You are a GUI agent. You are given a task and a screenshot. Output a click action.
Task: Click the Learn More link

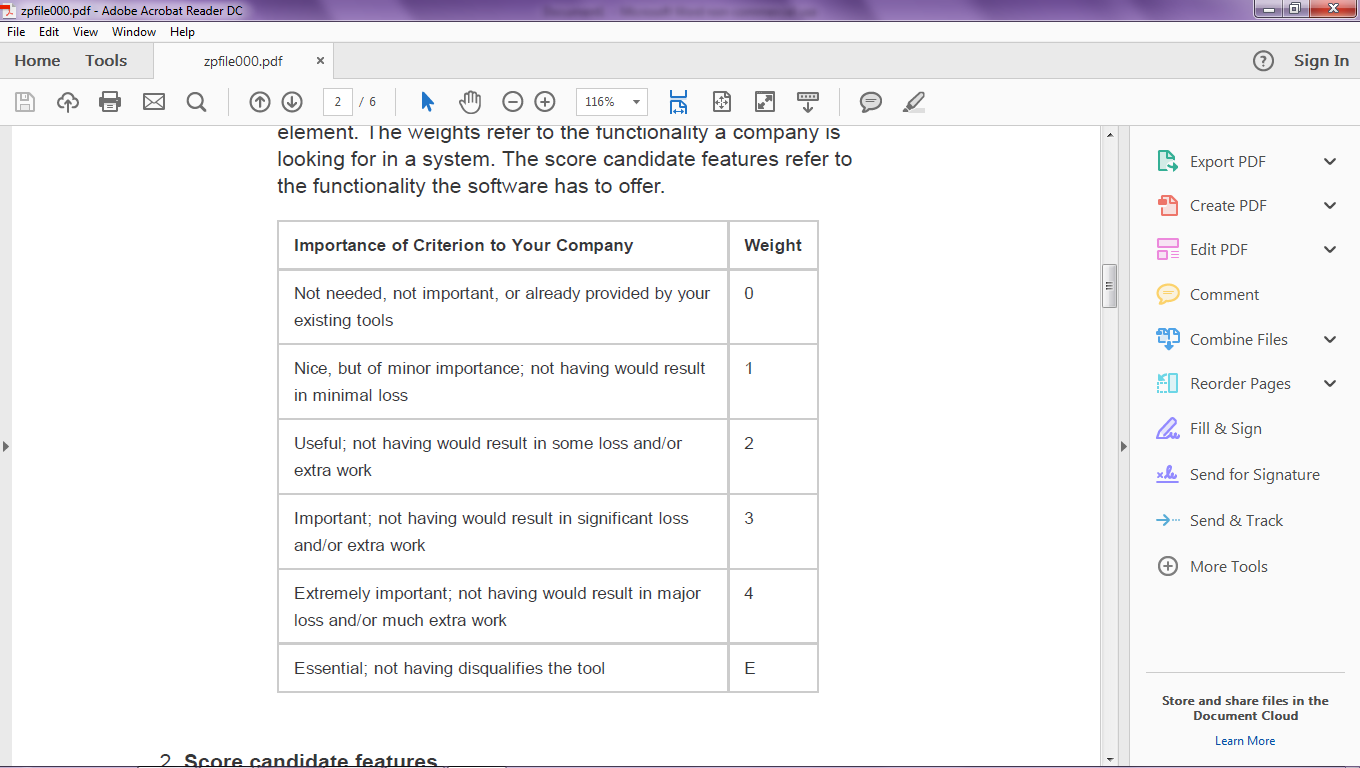(1245, 741)
